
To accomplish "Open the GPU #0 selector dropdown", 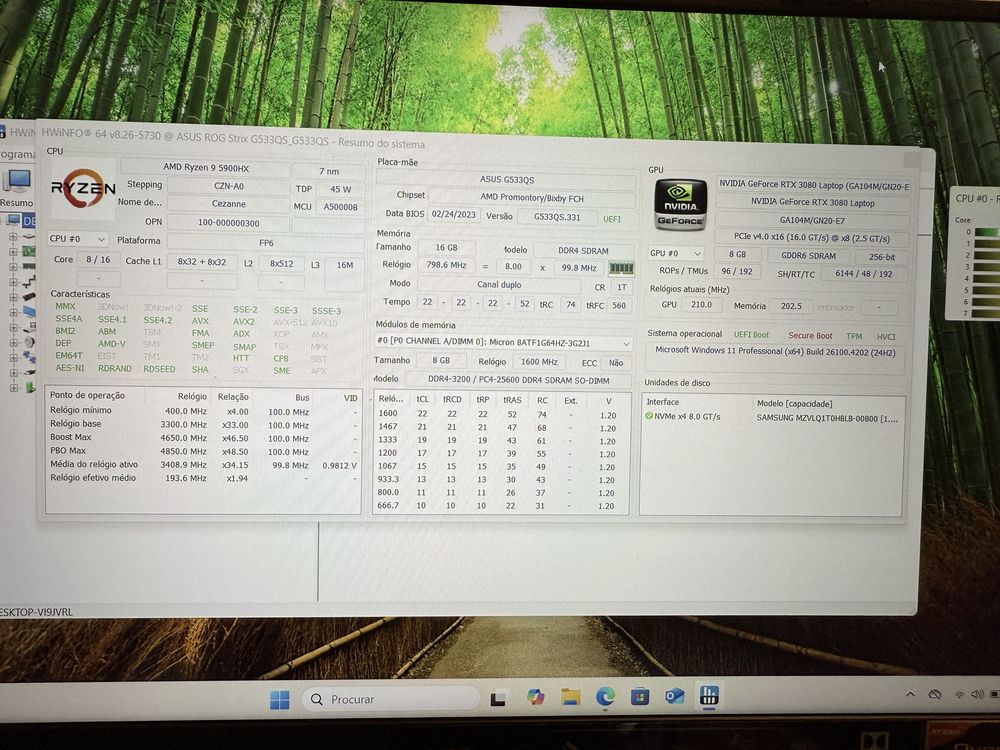I will (x=675, y=253).
